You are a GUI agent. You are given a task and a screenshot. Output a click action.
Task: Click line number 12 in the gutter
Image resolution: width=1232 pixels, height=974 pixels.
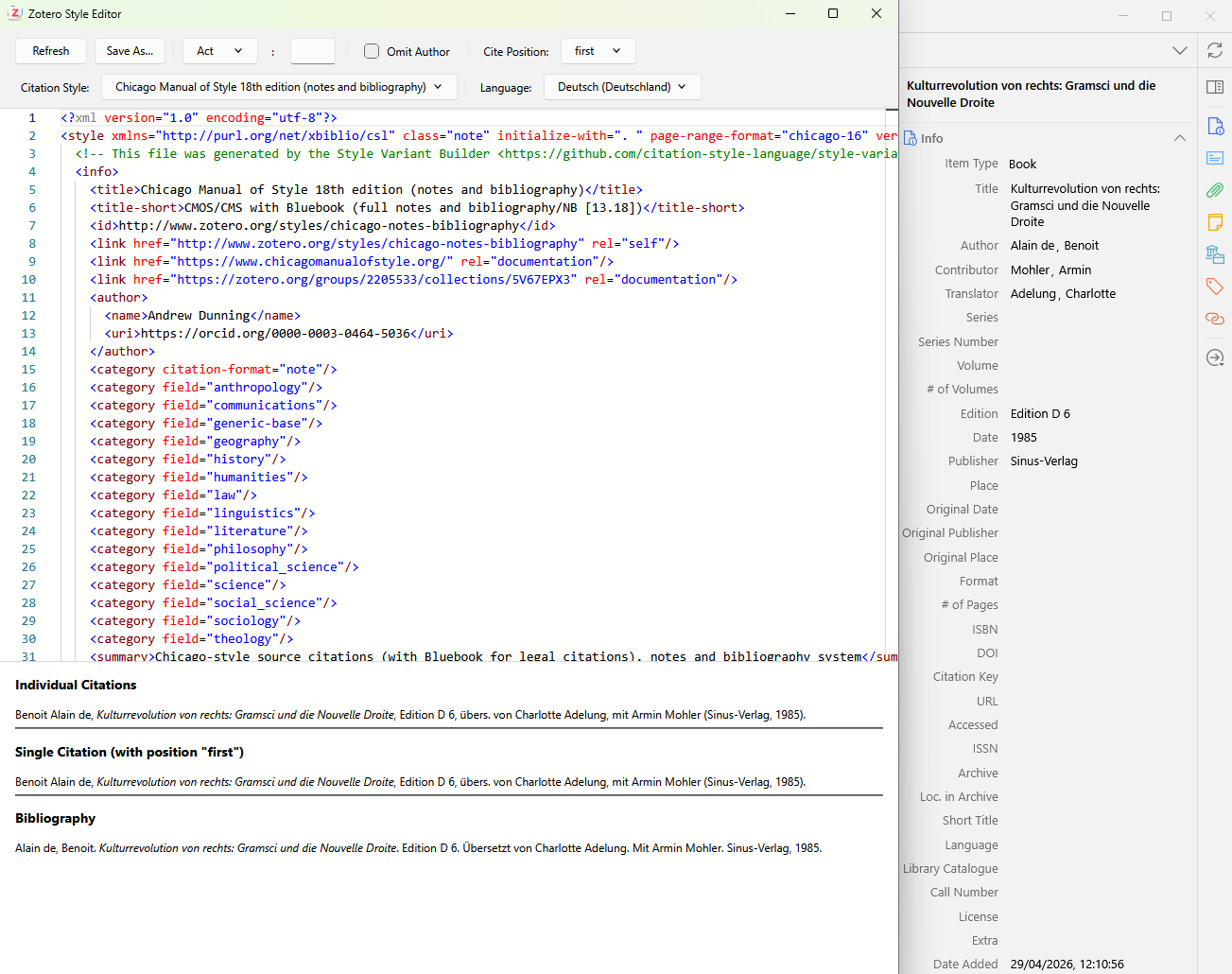click(x=28, y=316)
